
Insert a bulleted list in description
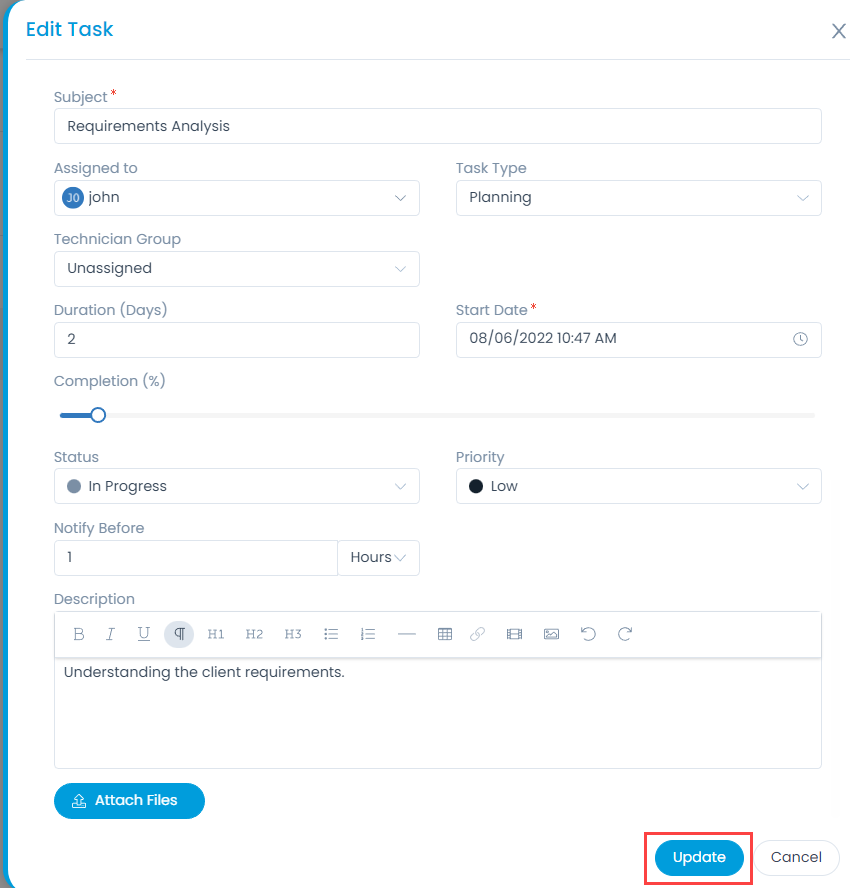pyautogui.click(x=331, y=634)
